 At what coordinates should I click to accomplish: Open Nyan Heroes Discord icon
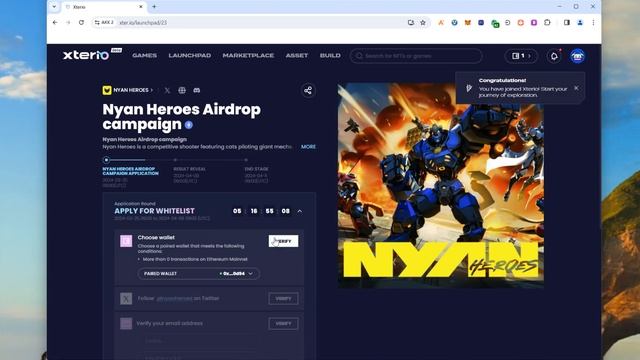click(197, 90)
